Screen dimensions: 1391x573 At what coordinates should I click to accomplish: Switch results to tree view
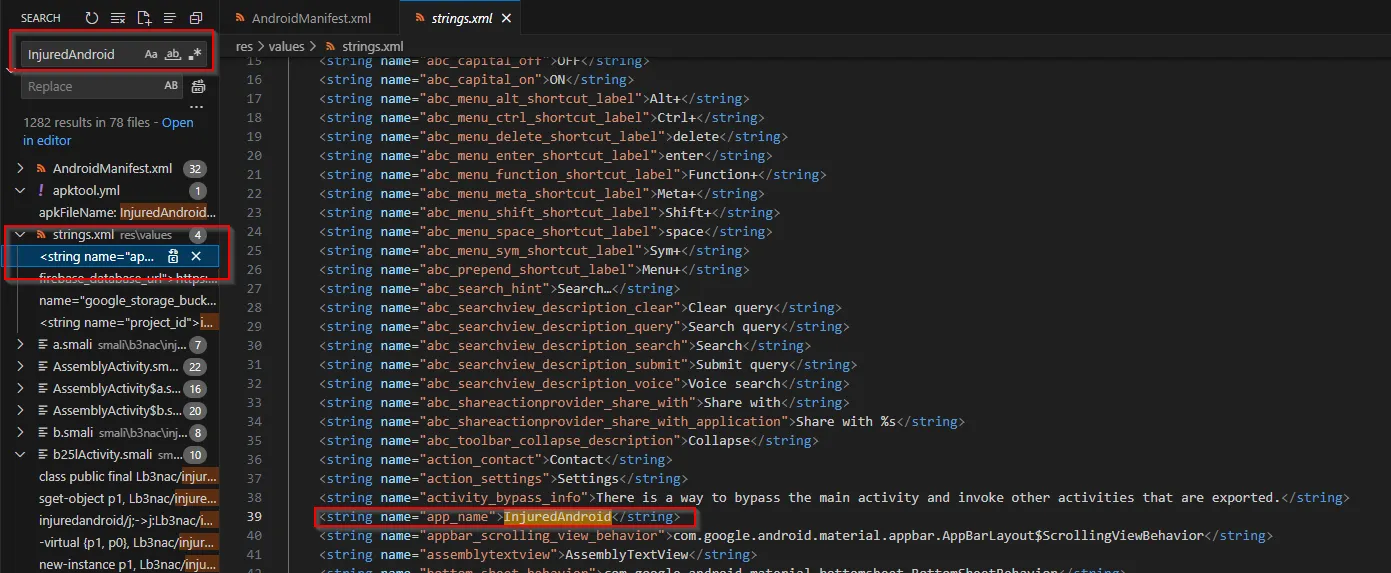click(170, 18)
